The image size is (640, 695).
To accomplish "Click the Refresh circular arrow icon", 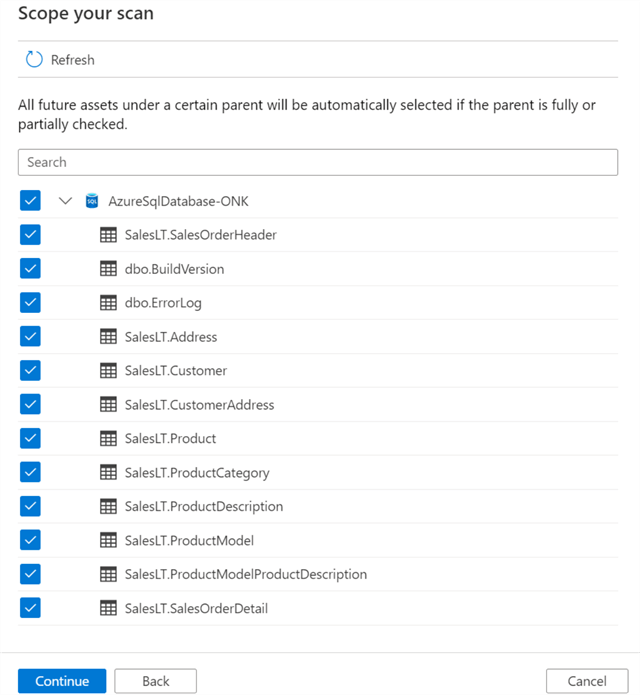I will coord(34,60).
